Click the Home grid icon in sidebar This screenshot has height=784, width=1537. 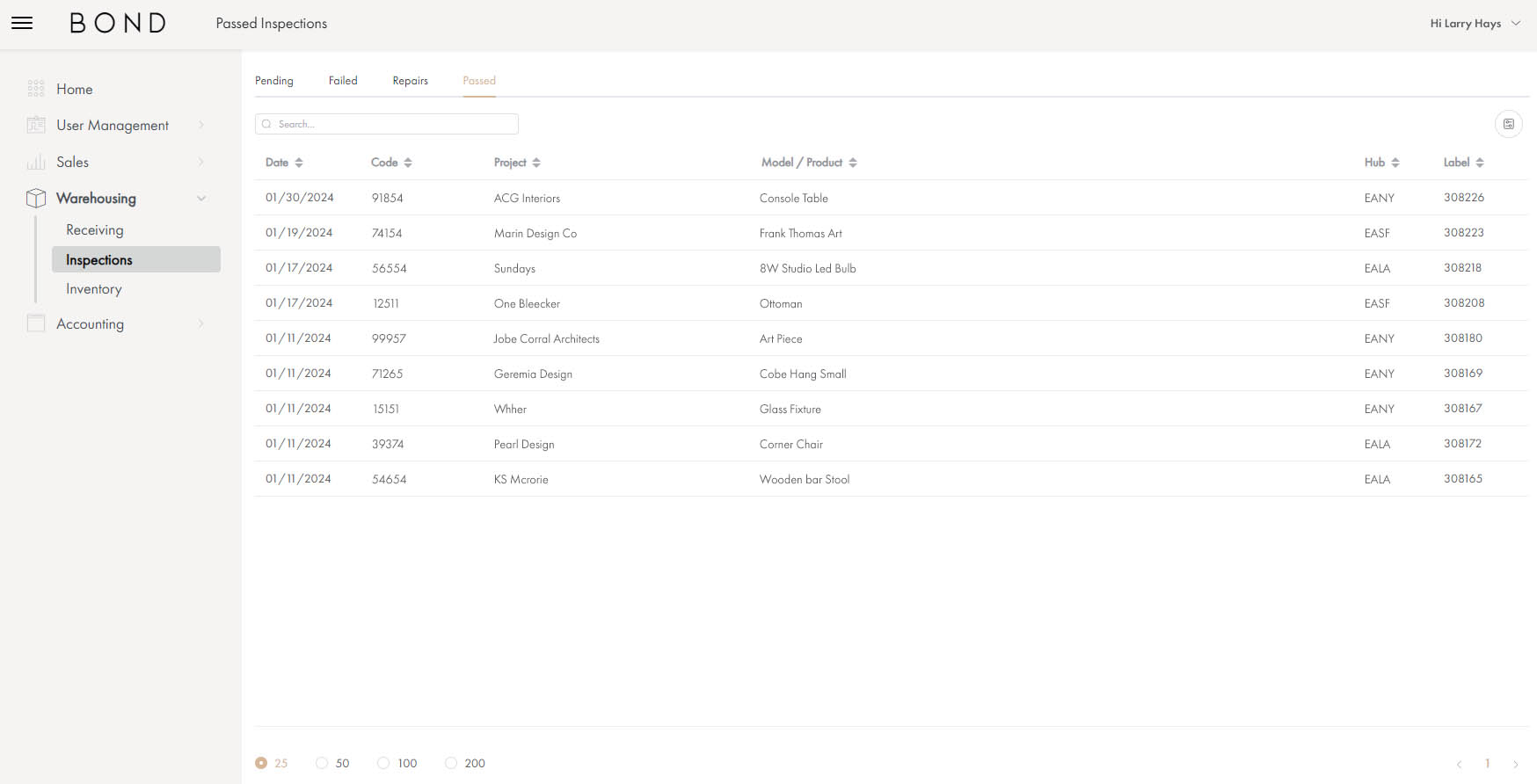[x=36, y=89]
